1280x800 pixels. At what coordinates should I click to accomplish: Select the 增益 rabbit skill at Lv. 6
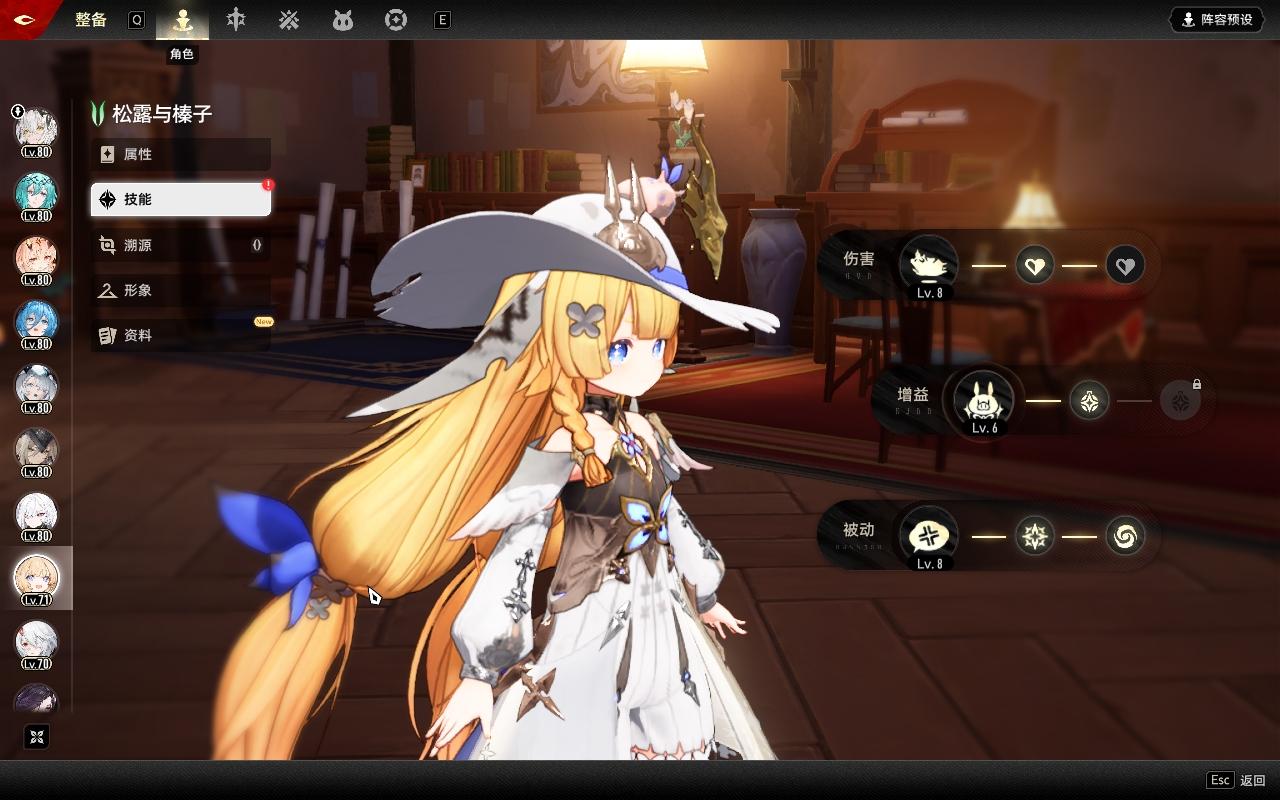point(984,400)
